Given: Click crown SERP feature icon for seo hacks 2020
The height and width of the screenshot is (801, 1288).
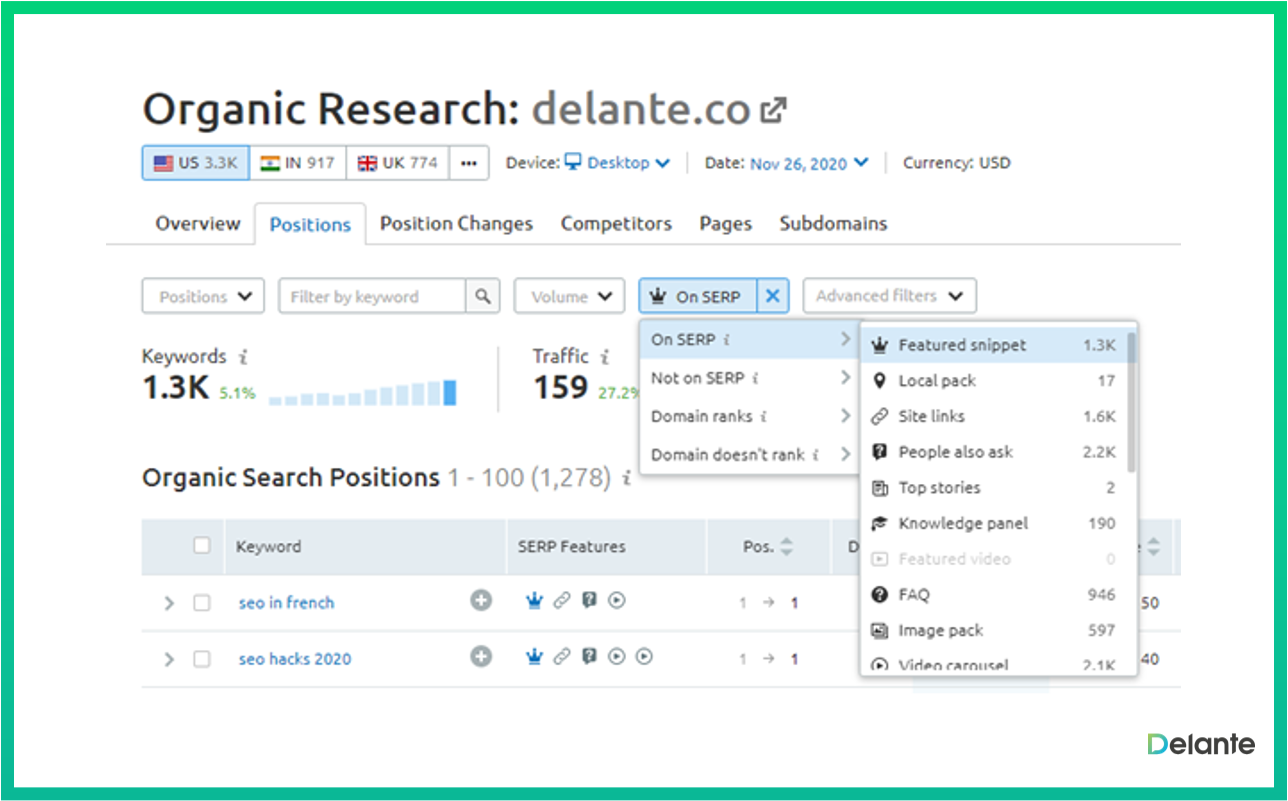Looking at the screenshot, I should 534,657.
